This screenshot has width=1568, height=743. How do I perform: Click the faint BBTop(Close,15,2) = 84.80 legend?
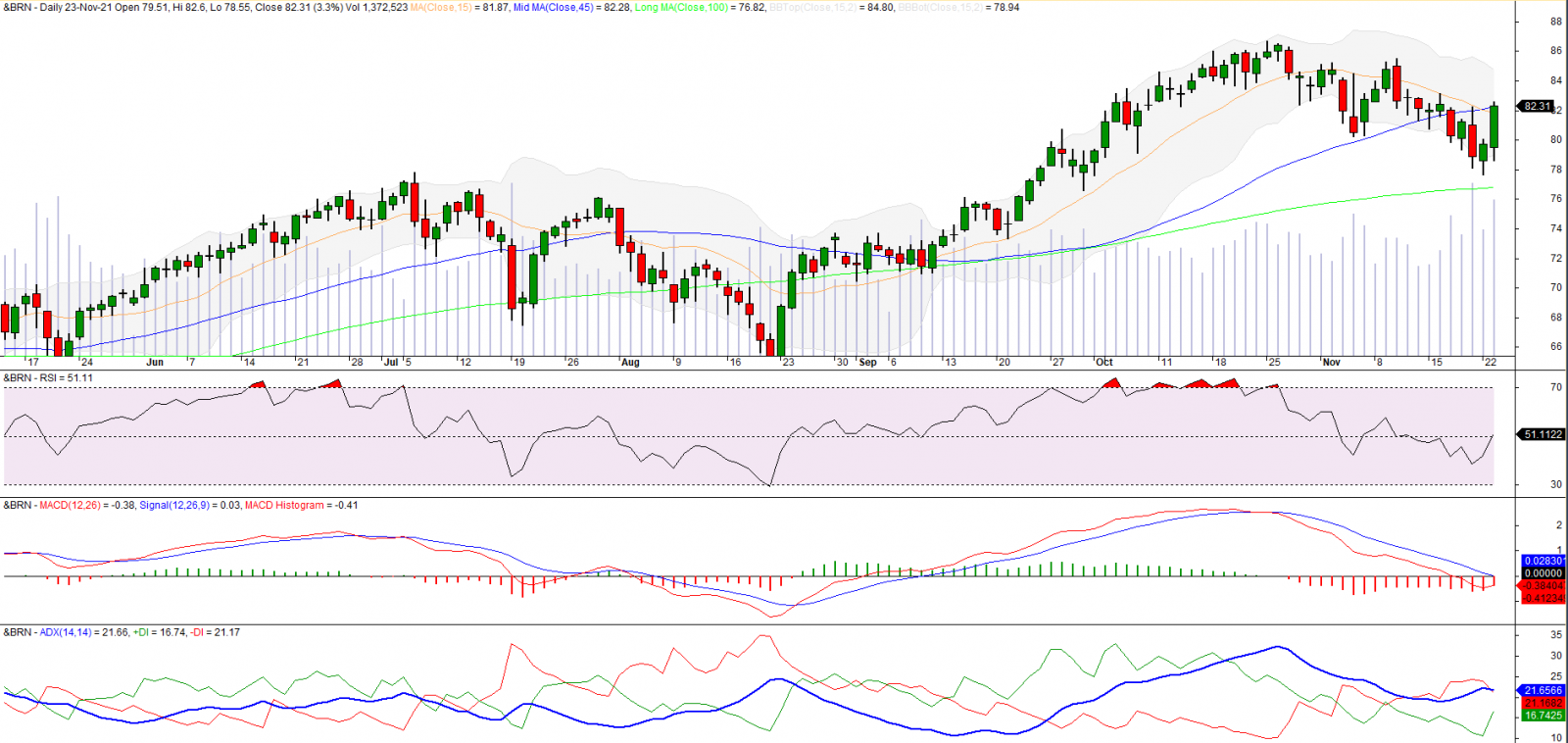point(831,7)
